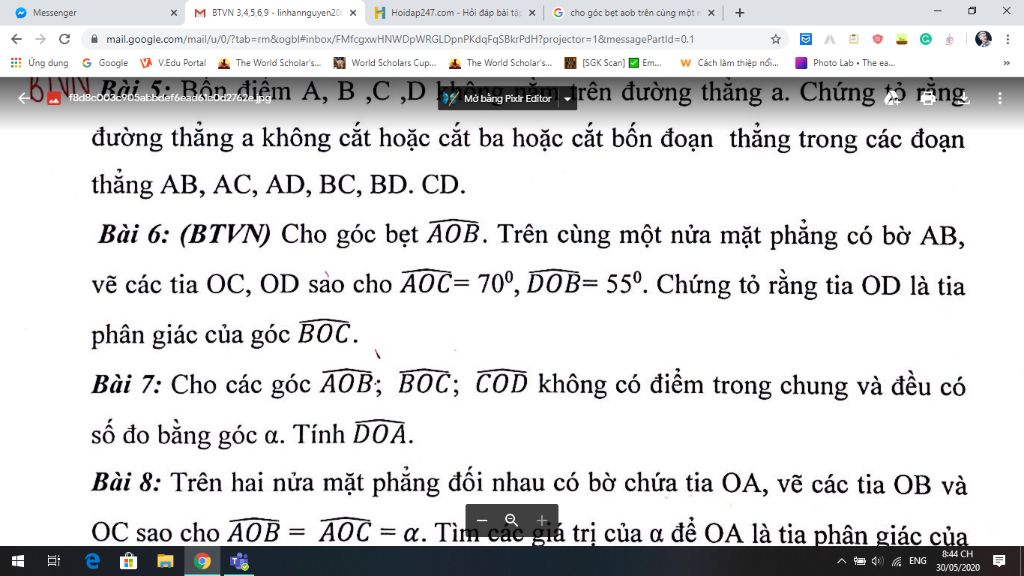Change the ENG input language
This screenshot has height=576, width=1024.
tap(918, 561)
